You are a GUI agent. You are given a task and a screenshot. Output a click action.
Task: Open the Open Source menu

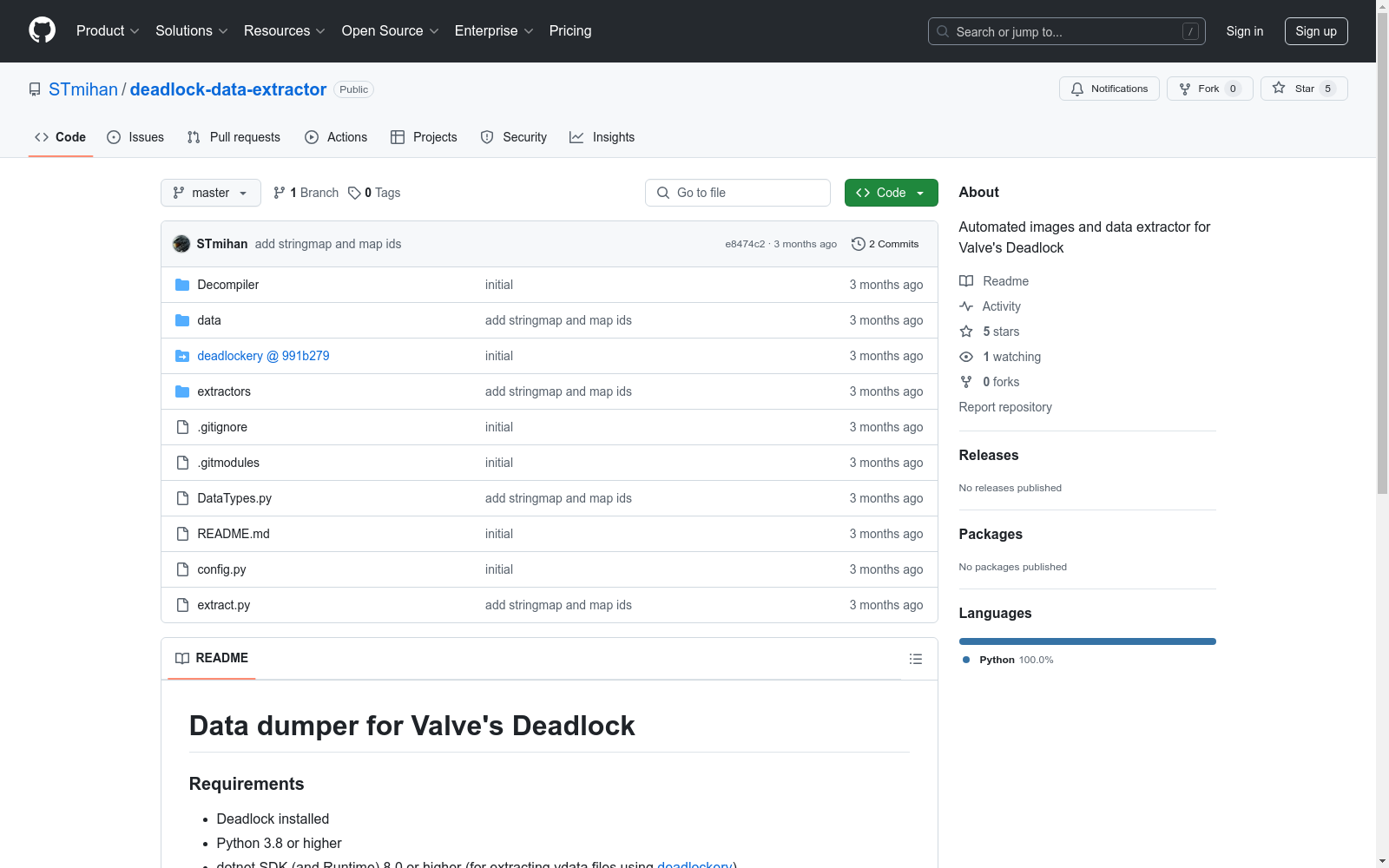pyautogui.click(x=391, y=30)
